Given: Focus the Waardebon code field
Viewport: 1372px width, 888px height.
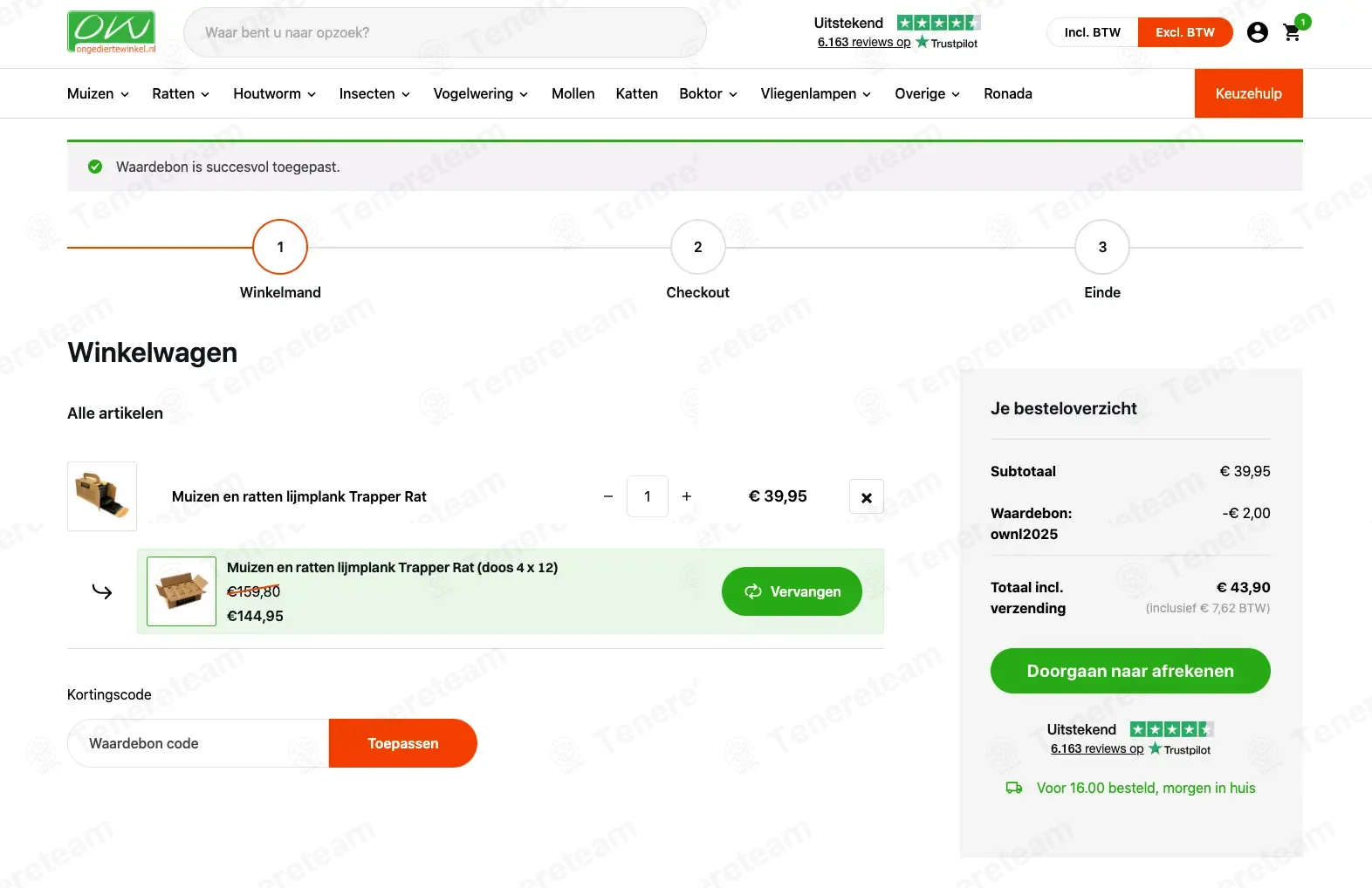Looking at the screenshot, I should point(198,743).
